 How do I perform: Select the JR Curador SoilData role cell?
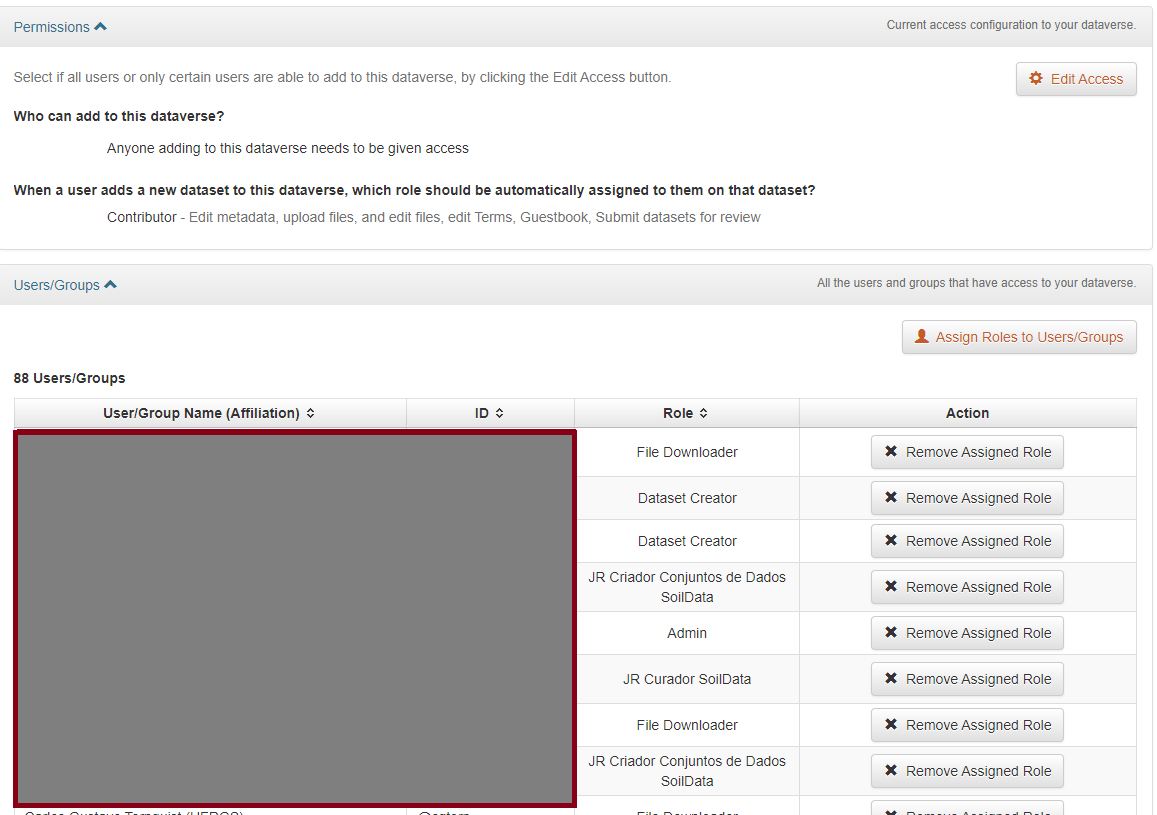tap(687, 679)
